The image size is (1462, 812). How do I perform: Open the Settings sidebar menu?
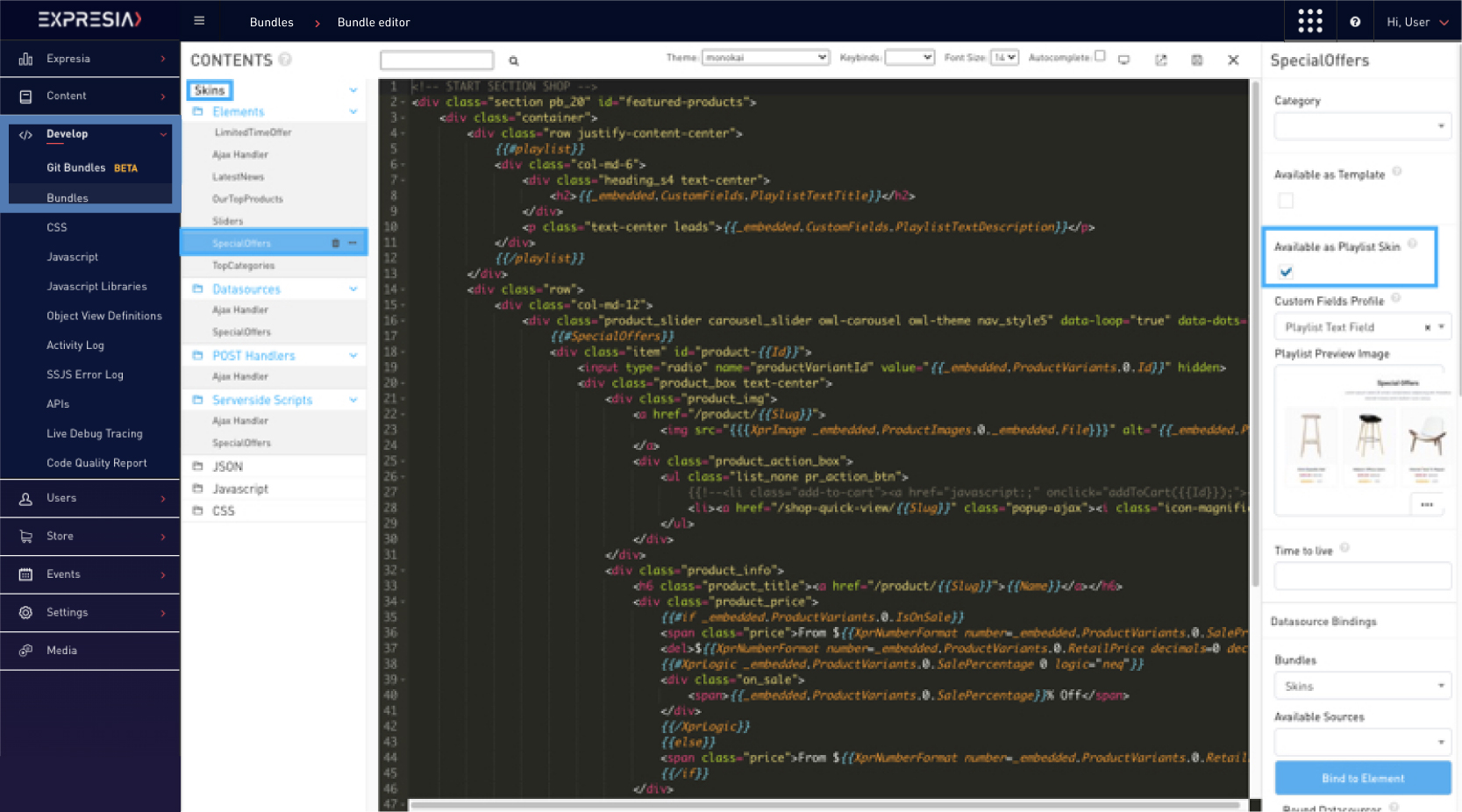(90, 612)
